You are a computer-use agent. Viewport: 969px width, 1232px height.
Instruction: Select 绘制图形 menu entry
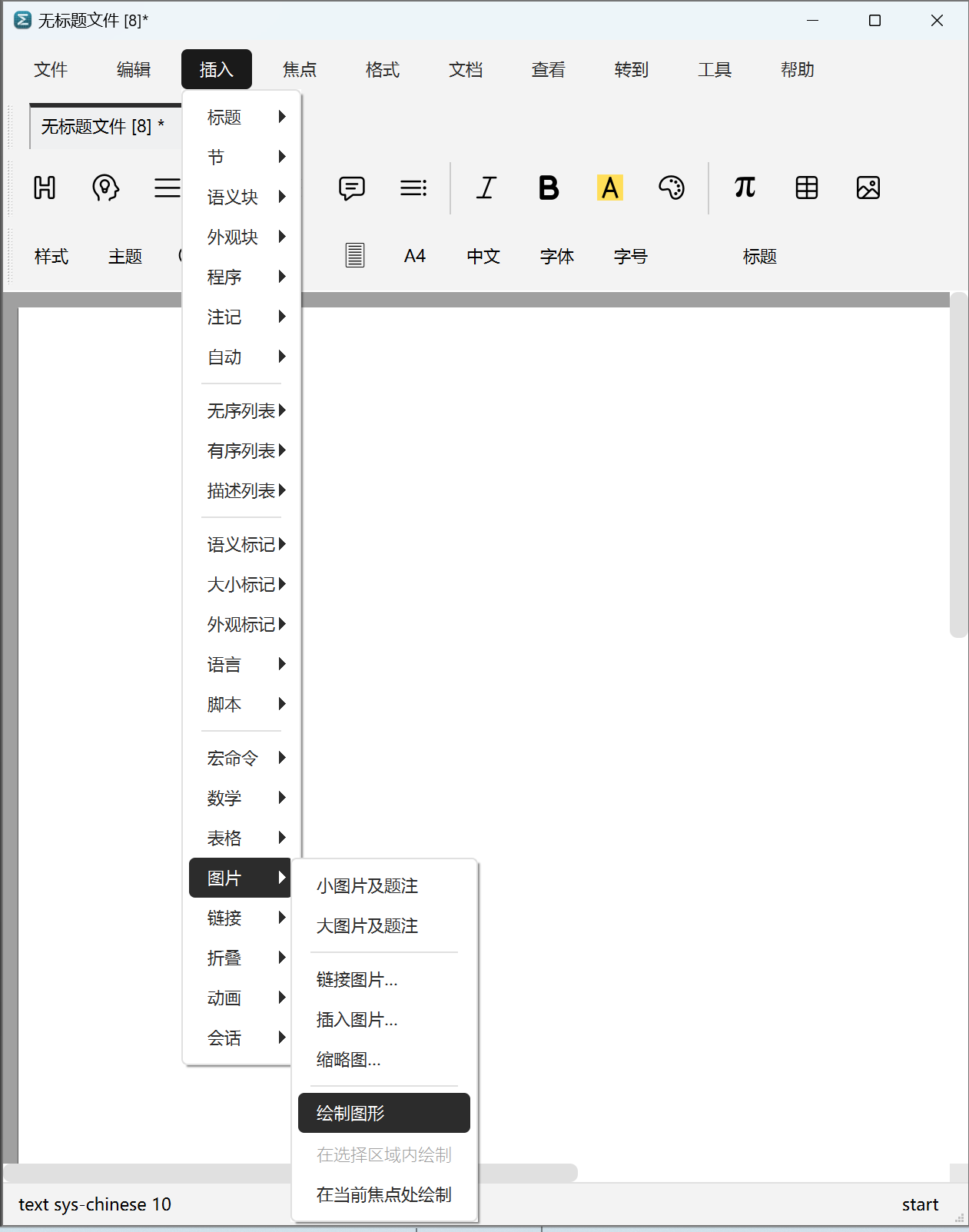(x=383, y=1113)
